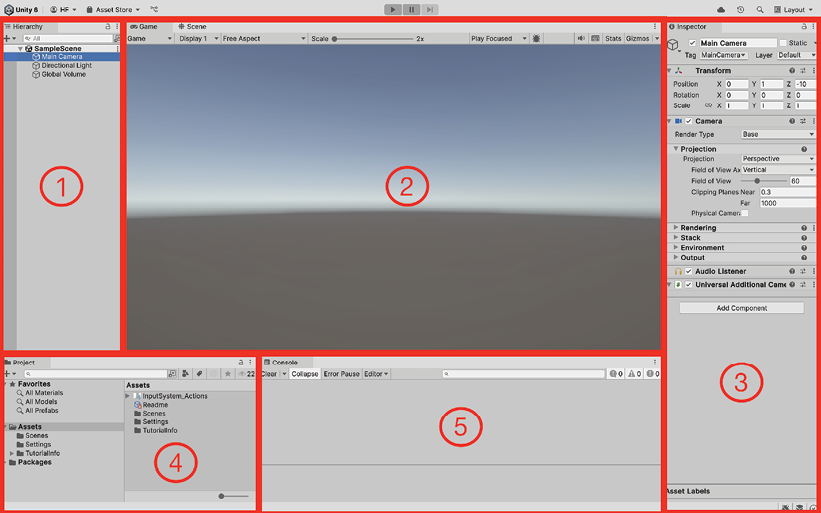The image size is (821, 513).
Task: Click the Step frame button
Action: click(x=429, y=9)
